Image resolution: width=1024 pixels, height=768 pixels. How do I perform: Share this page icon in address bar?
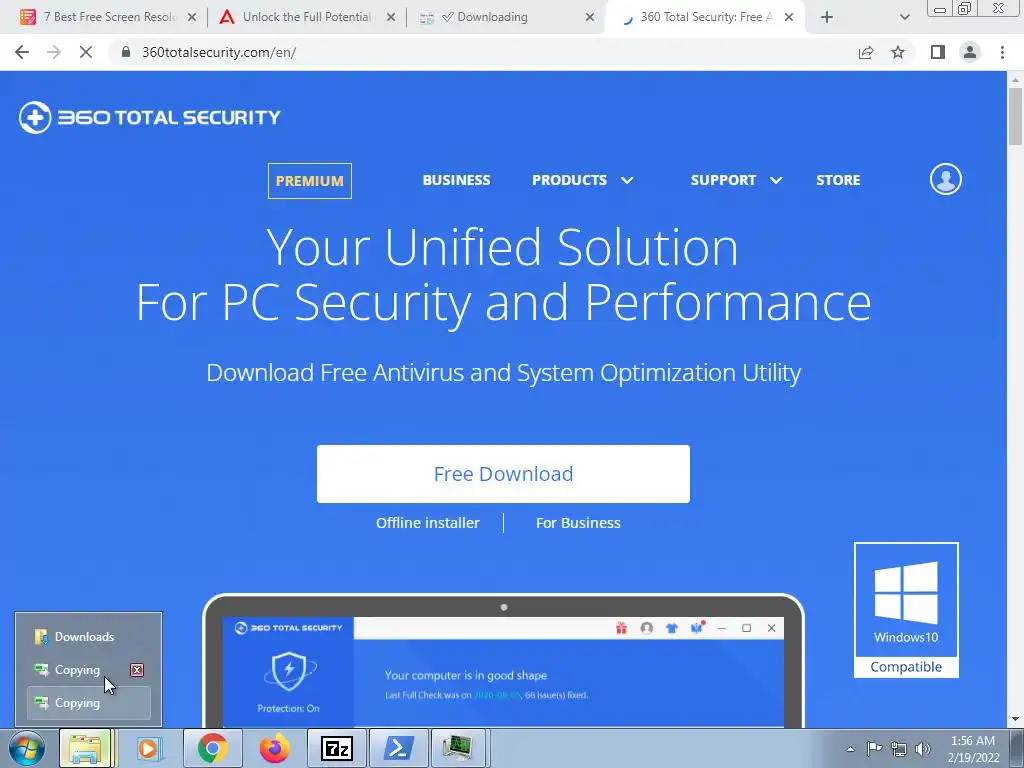(866, 52)
